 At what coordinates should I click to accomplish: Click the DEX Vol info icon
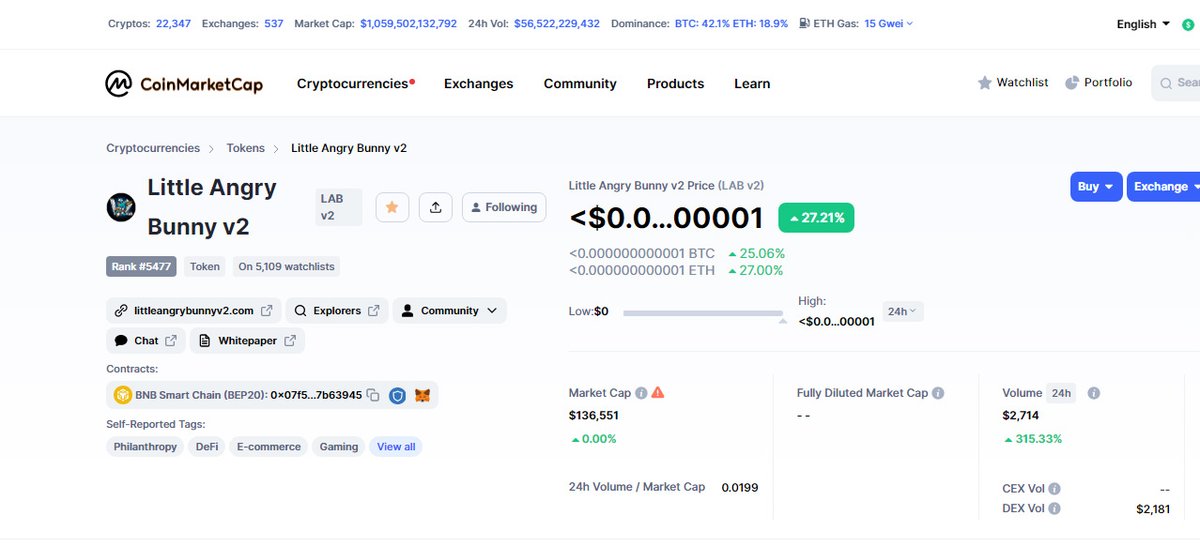(x=1055, y=509)
